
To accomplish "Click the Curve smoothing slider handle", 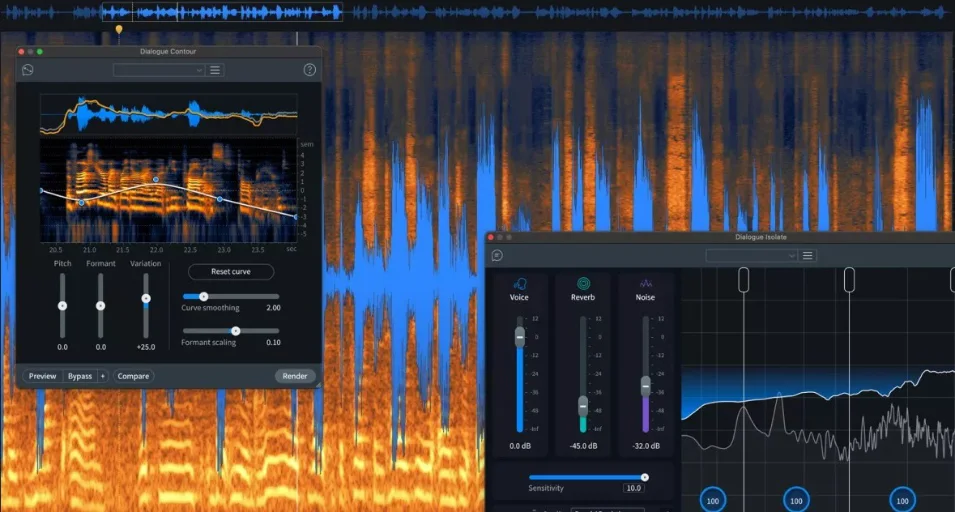I will click(203, 296).
